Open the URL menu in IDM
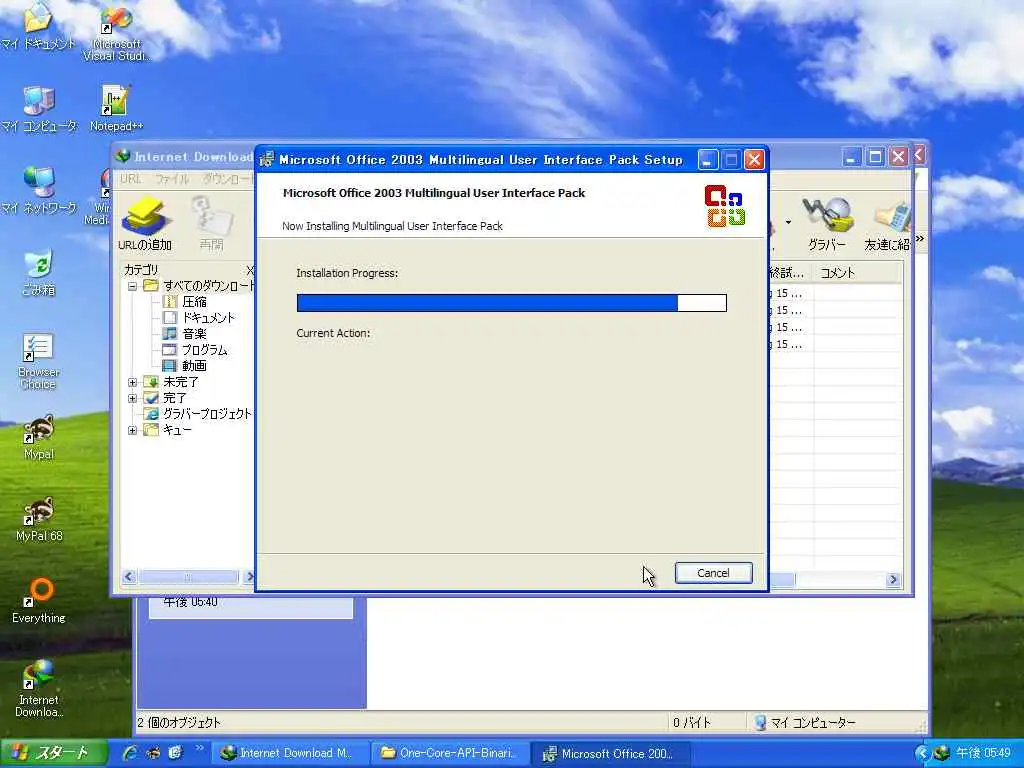 pos(131,178)
